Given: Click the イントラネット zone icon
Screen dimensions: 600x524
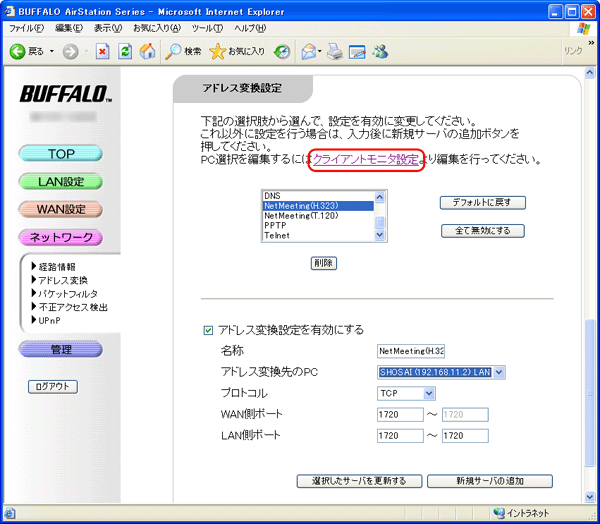Looking at the screenshot, I should [x=499, y=513].
